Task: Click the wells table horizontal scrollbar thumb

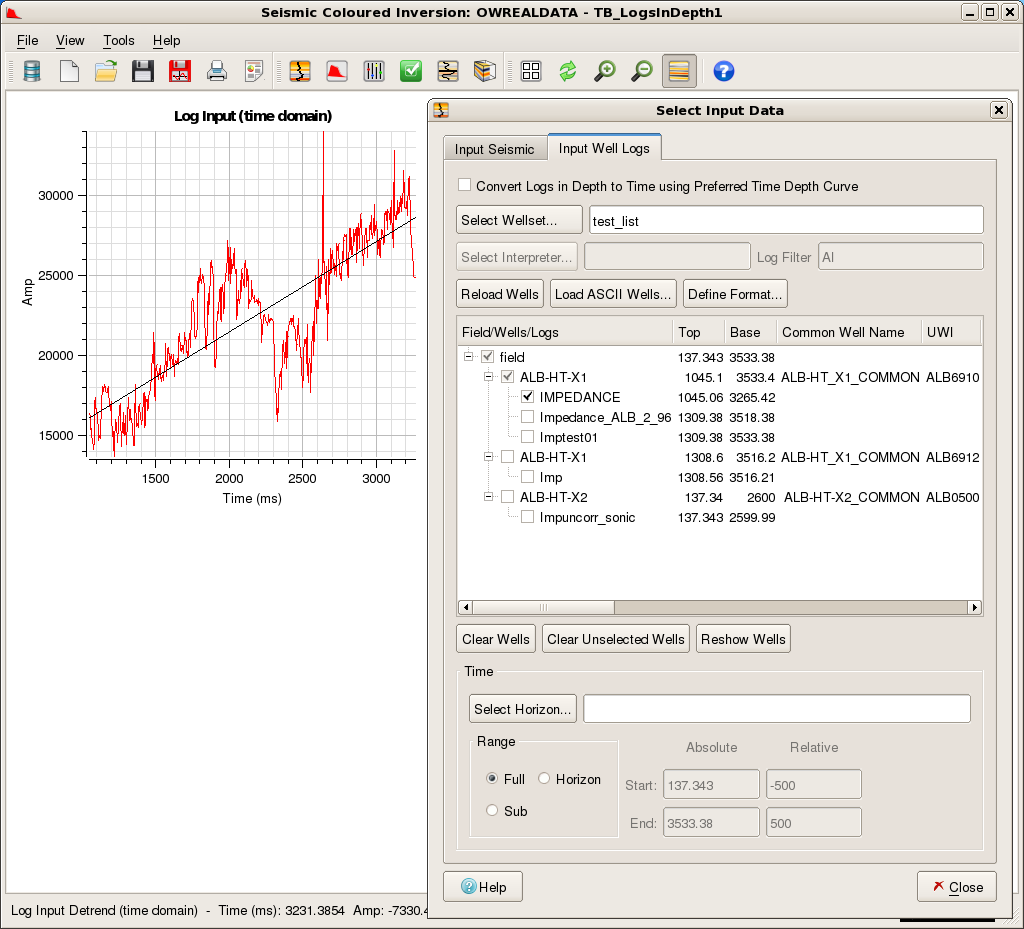Action: point(543,607)
